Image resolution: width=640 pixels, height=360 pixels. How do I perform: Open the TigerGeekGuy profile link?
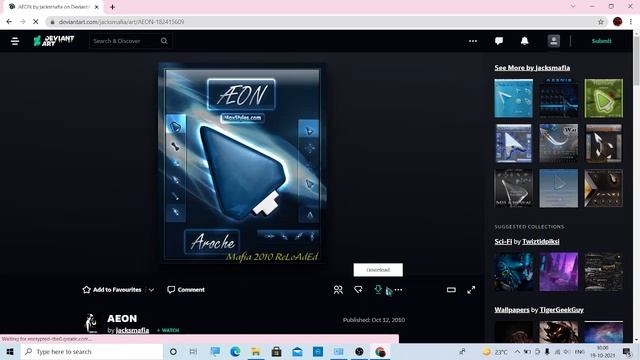(x=562, y=310)
